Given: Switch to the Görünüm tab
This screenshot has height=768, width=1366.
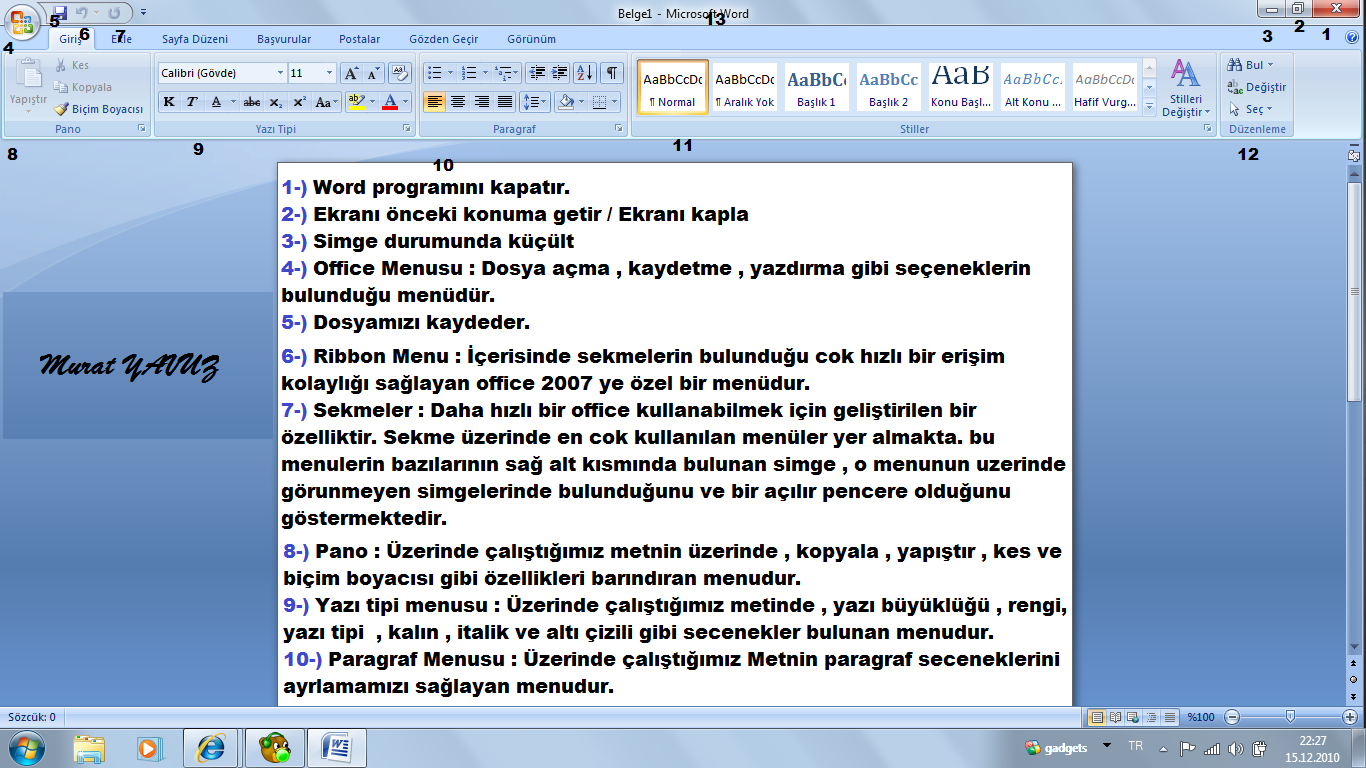Looking at the screenshot, I should pyautogui.click(x=532, y=39).
